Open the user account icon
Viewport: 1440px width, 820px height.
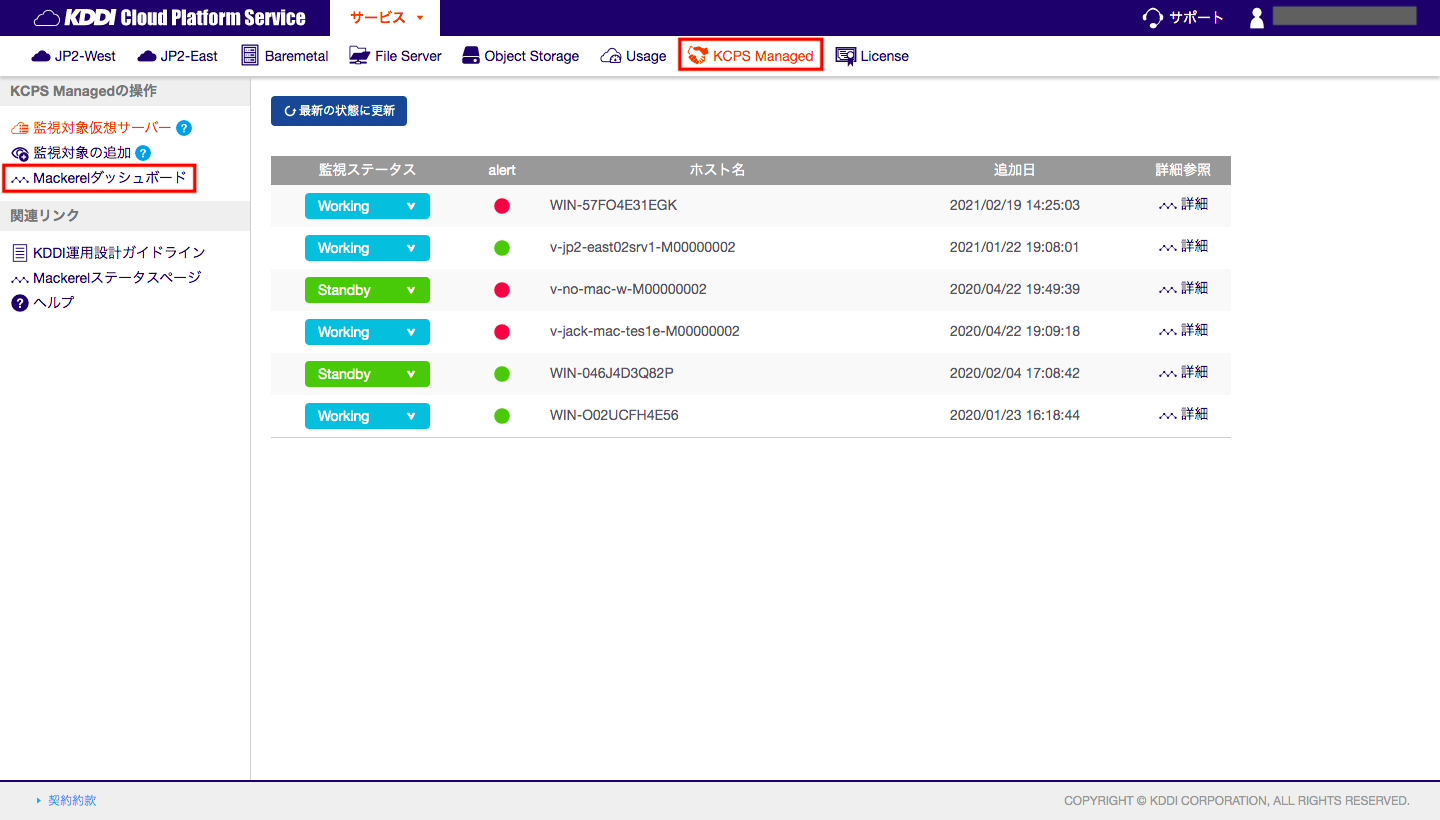[1257, 18]
